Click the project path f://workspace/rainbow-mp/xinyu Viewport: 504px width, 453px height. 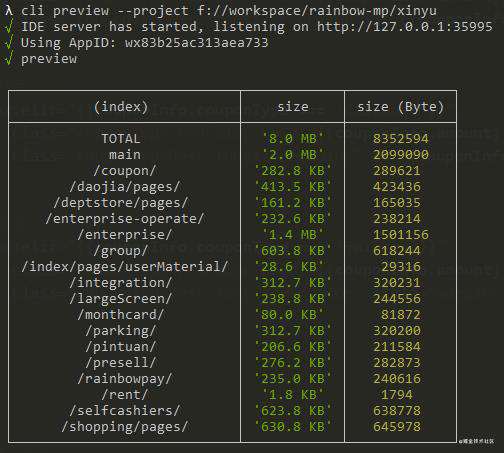[317, 10]
